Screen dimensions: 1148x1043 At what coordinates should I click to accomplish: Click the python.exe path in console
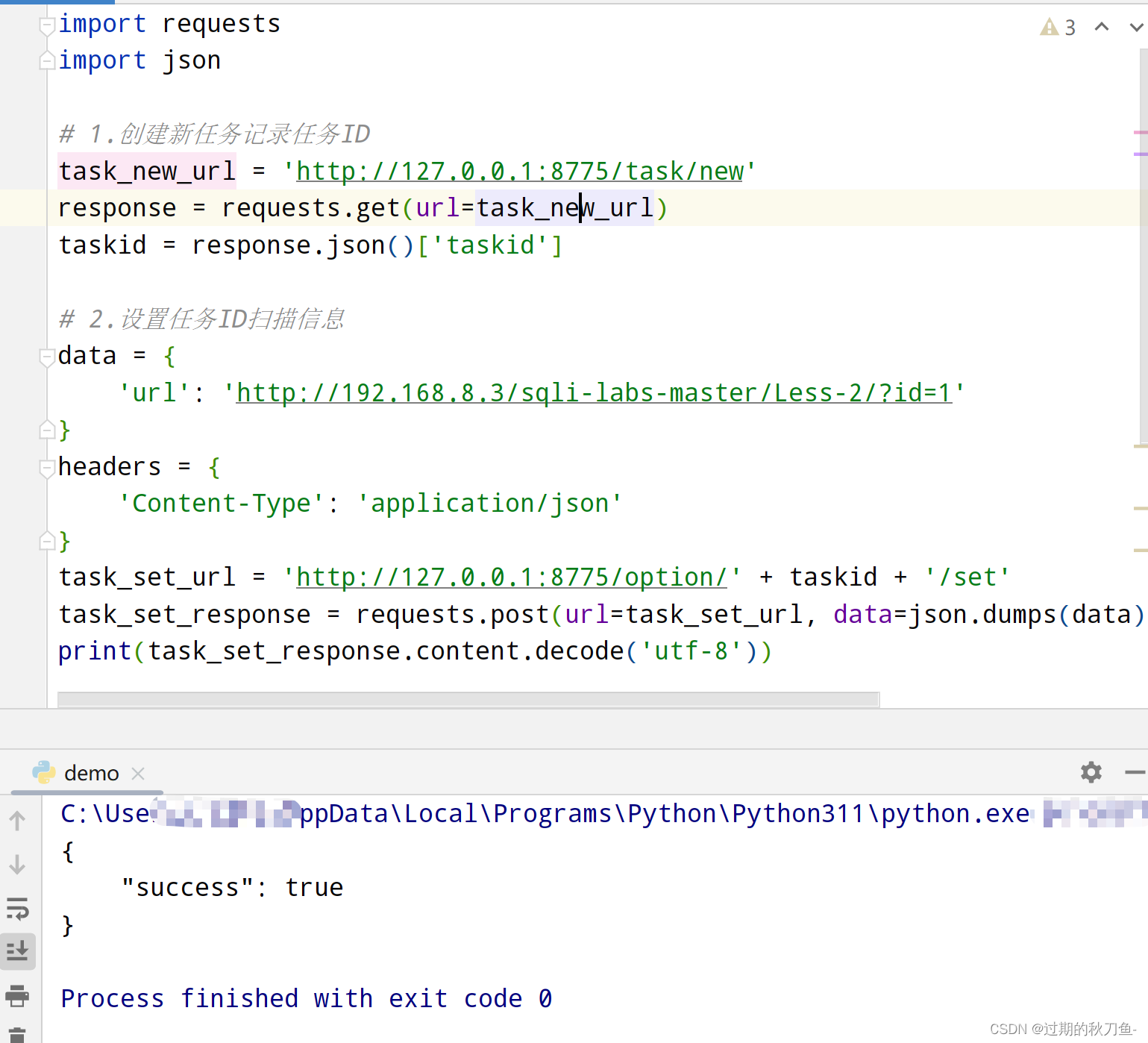point(545,813)
